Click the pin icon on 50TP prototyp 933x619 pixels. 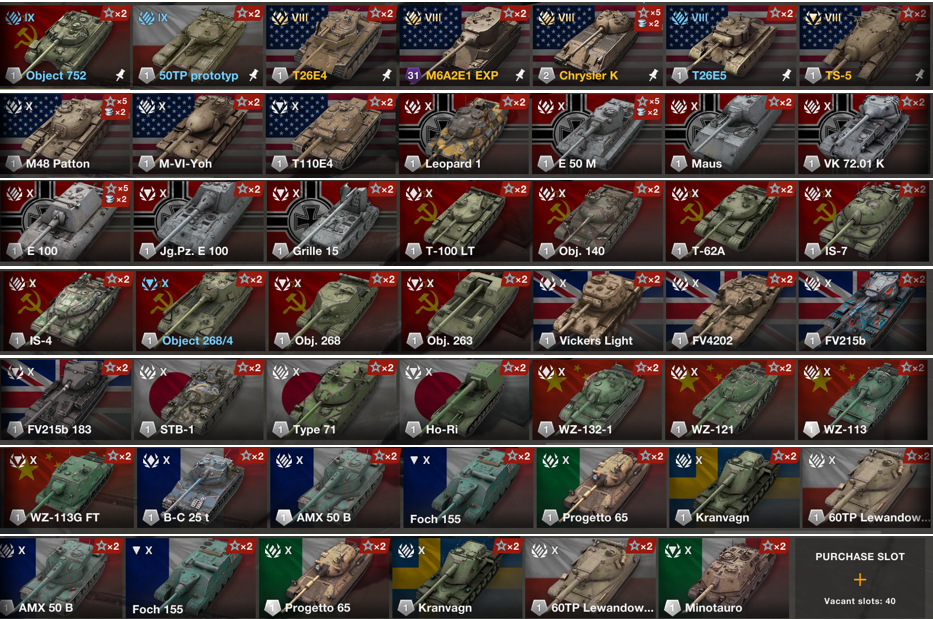coord(253,75)
